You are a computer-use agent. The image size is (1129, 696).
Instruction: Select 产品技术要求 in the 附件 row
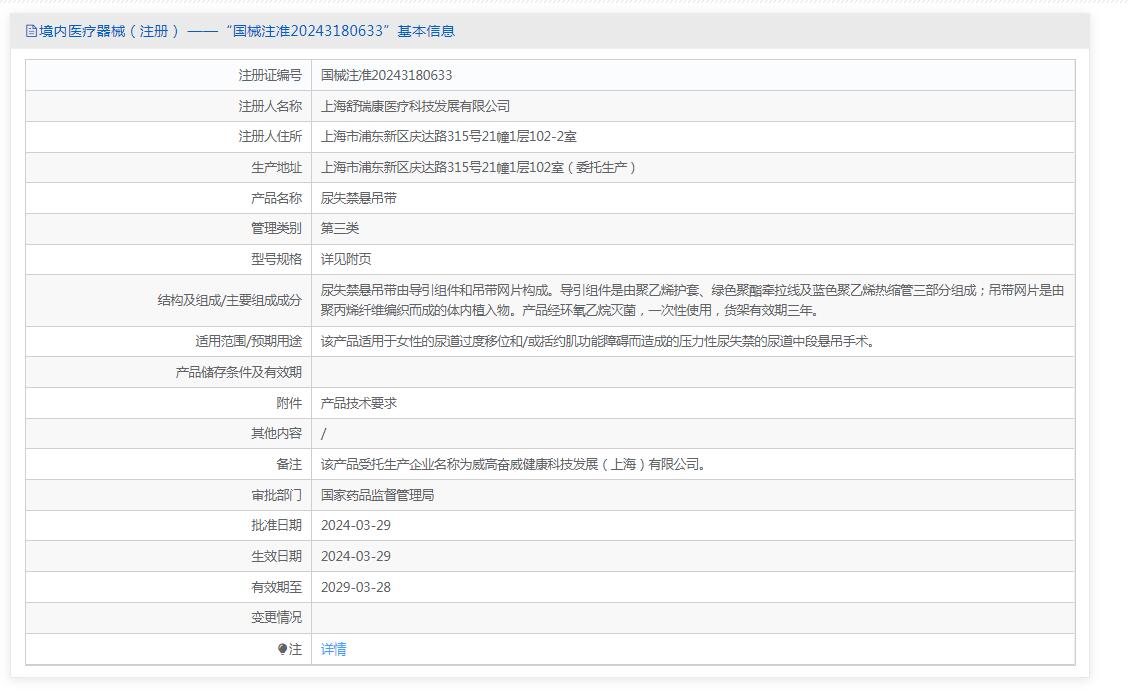coord(359,403)
